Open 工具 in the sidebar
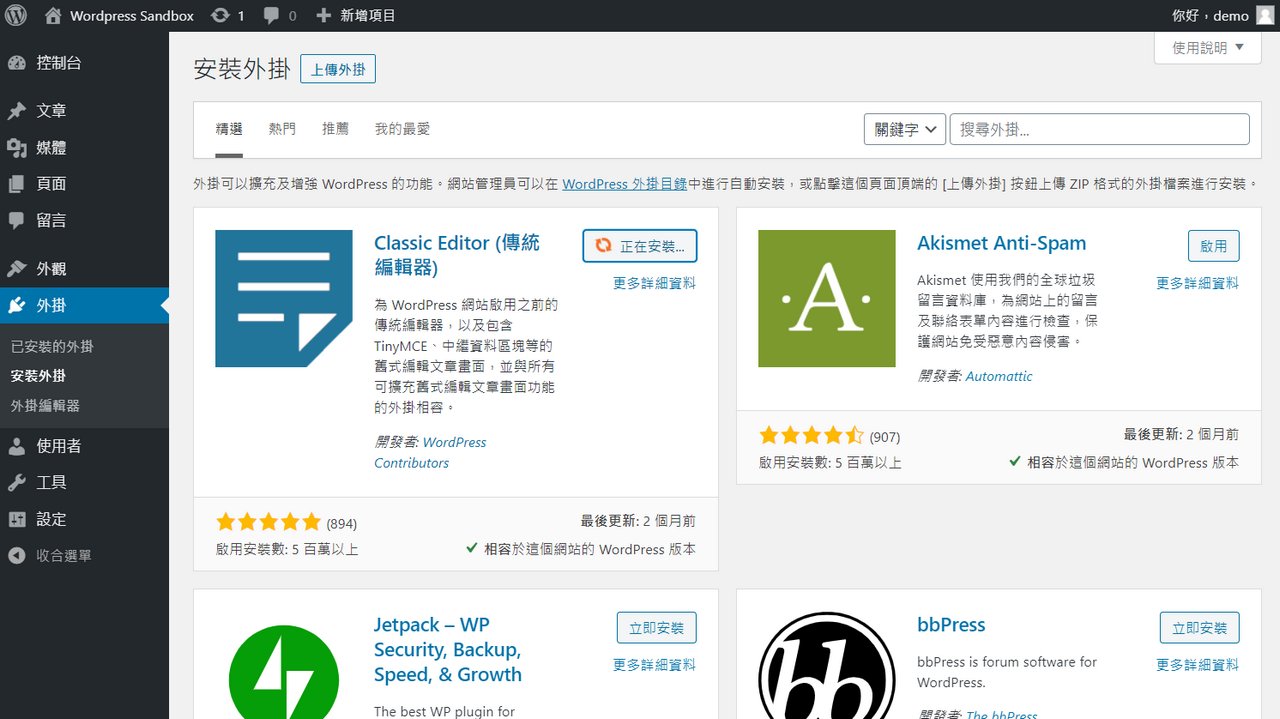The image size is (1280, 719). pos(51,482)
